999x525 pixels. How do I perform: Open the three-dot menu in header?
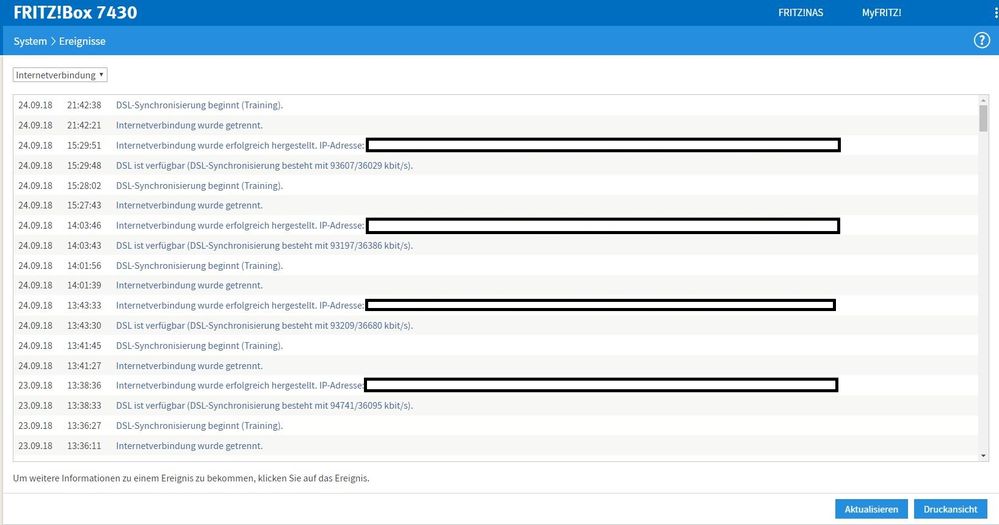996,12
